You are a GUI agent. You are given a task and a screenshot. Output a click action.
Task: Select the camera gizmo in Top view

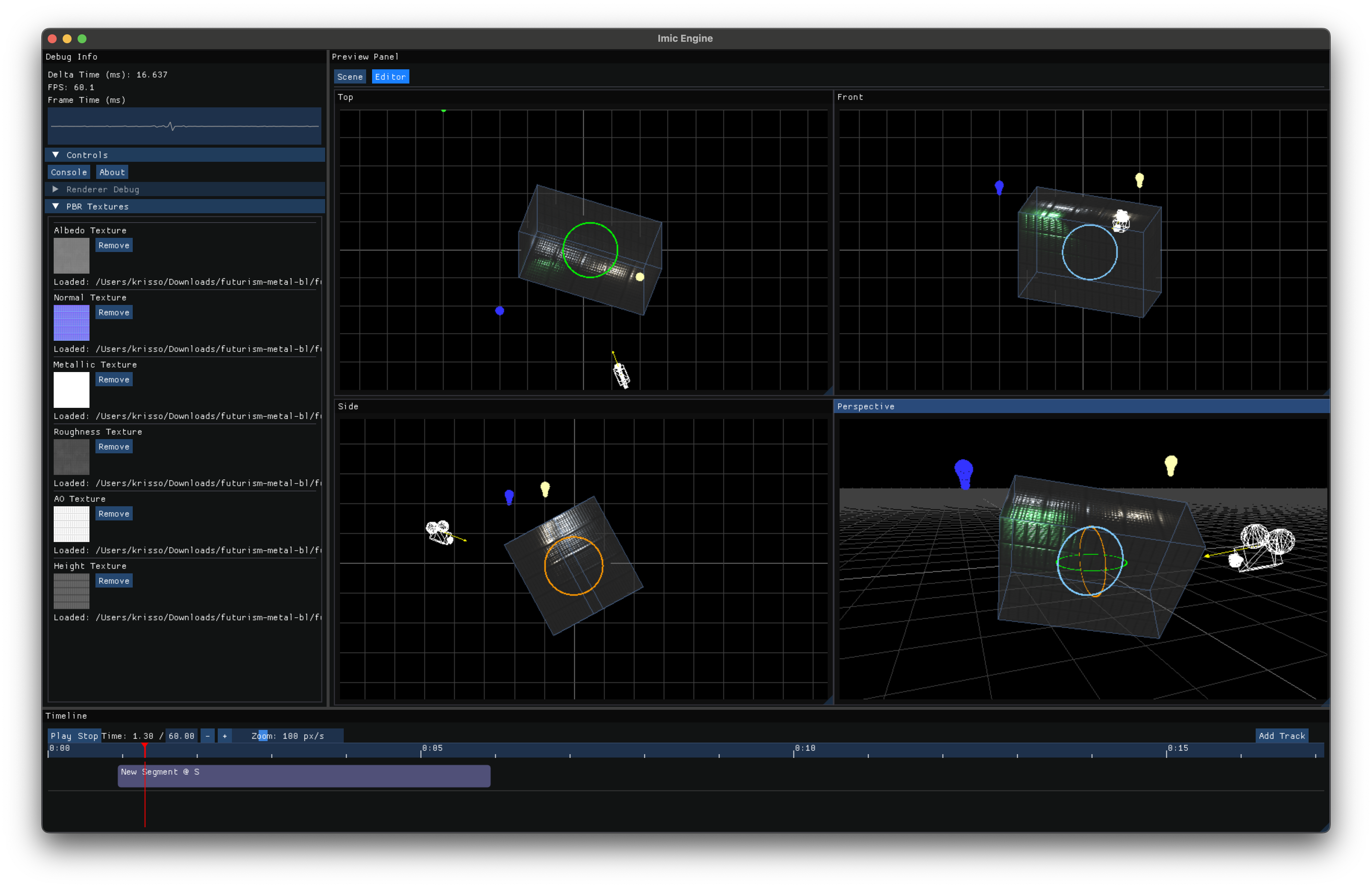621,375
